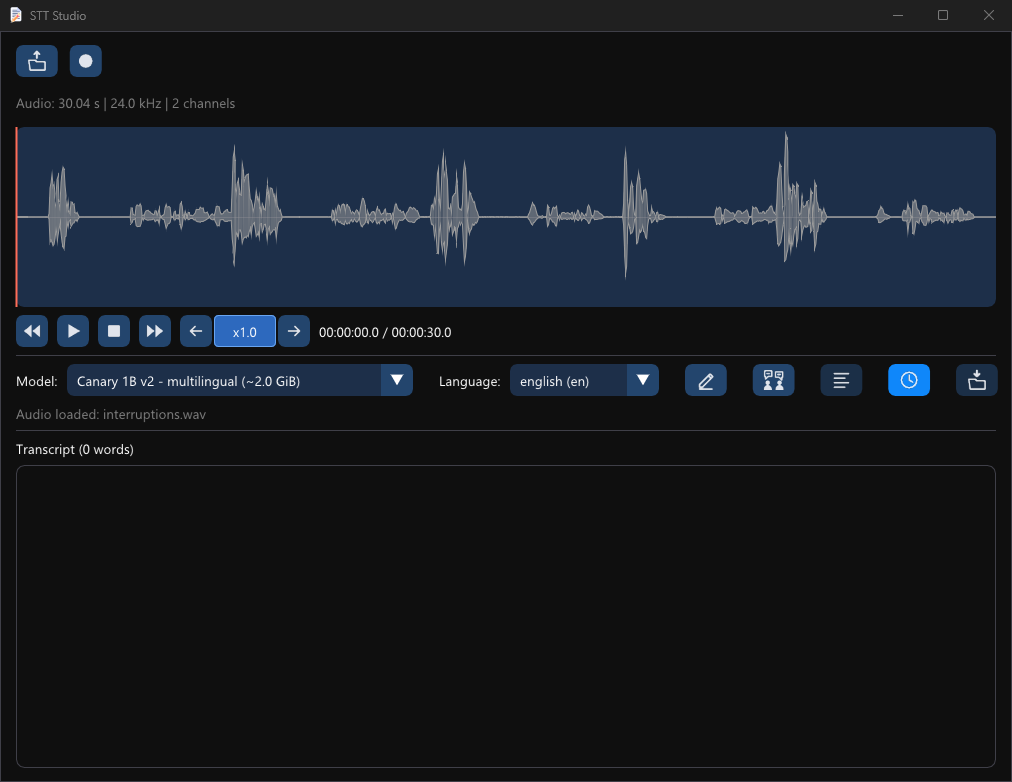
Task: Open the audio file upload button
Action: pyautogui.click(x=37, y=61)
